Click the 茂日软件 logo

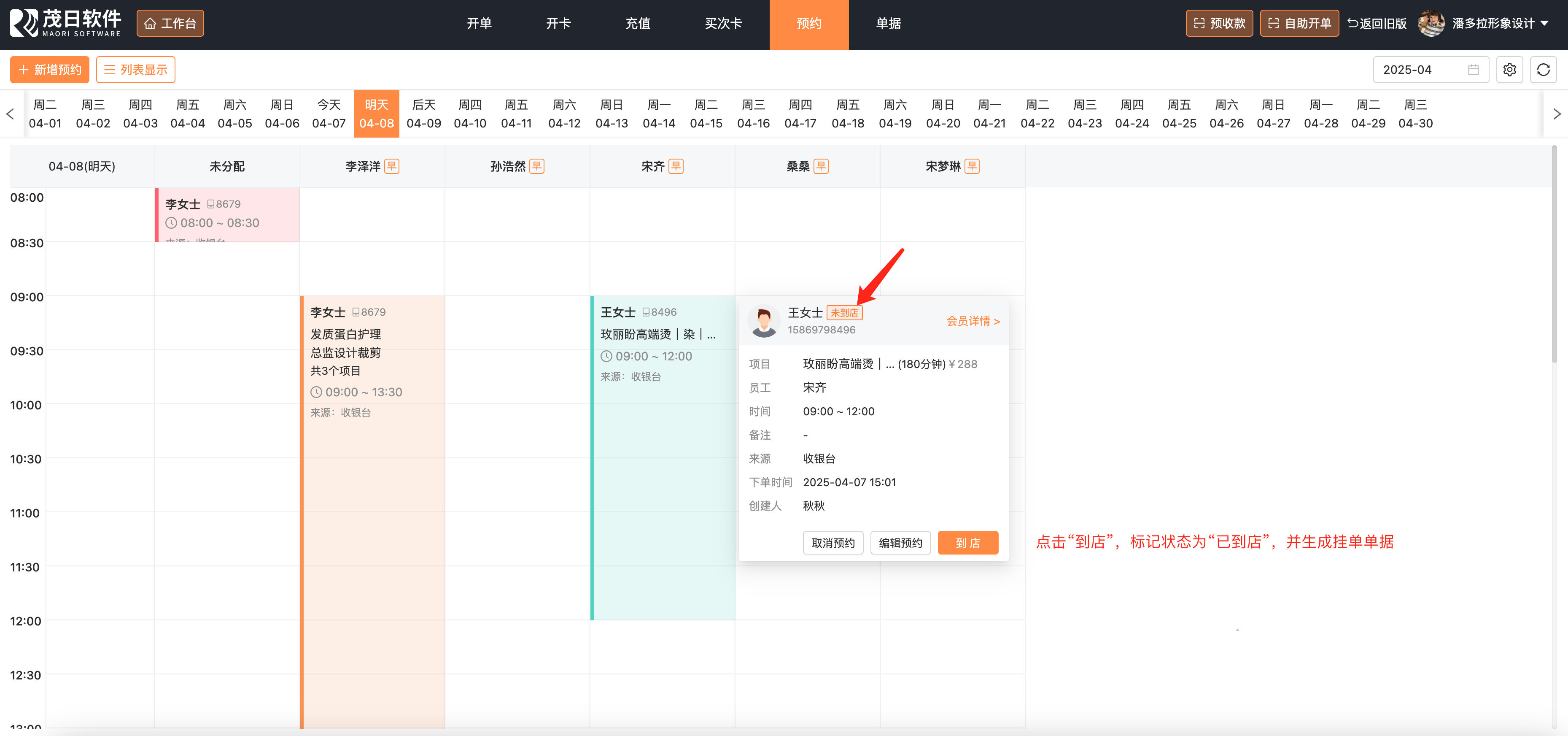(66, 23)
